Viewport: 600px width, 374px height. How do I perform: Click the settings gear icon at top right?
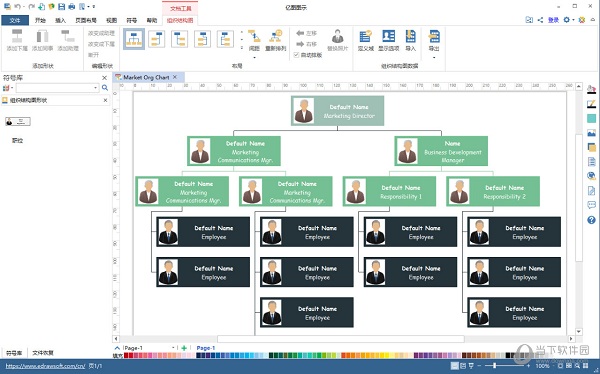567,20
